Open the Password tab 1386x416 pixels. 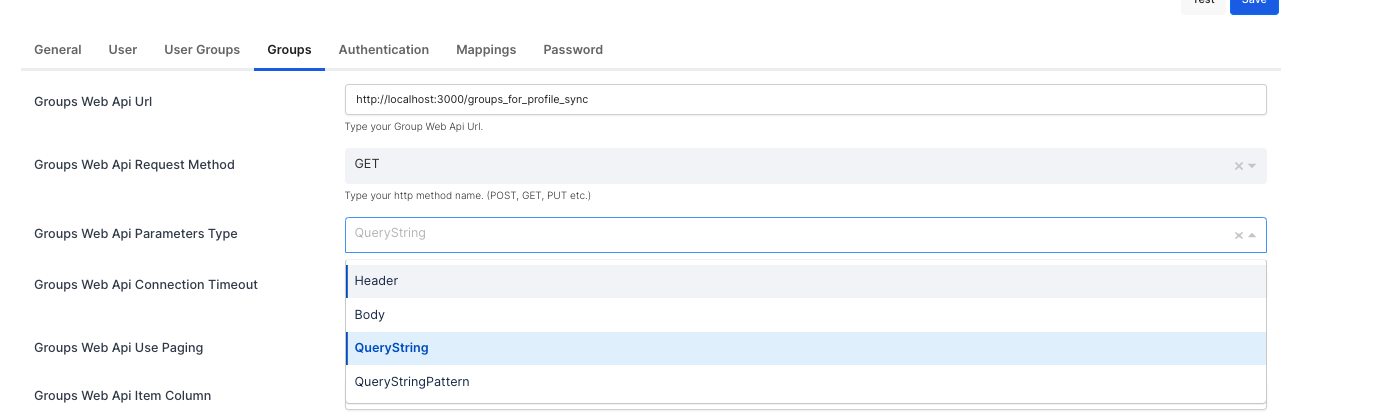pos(573,50)
